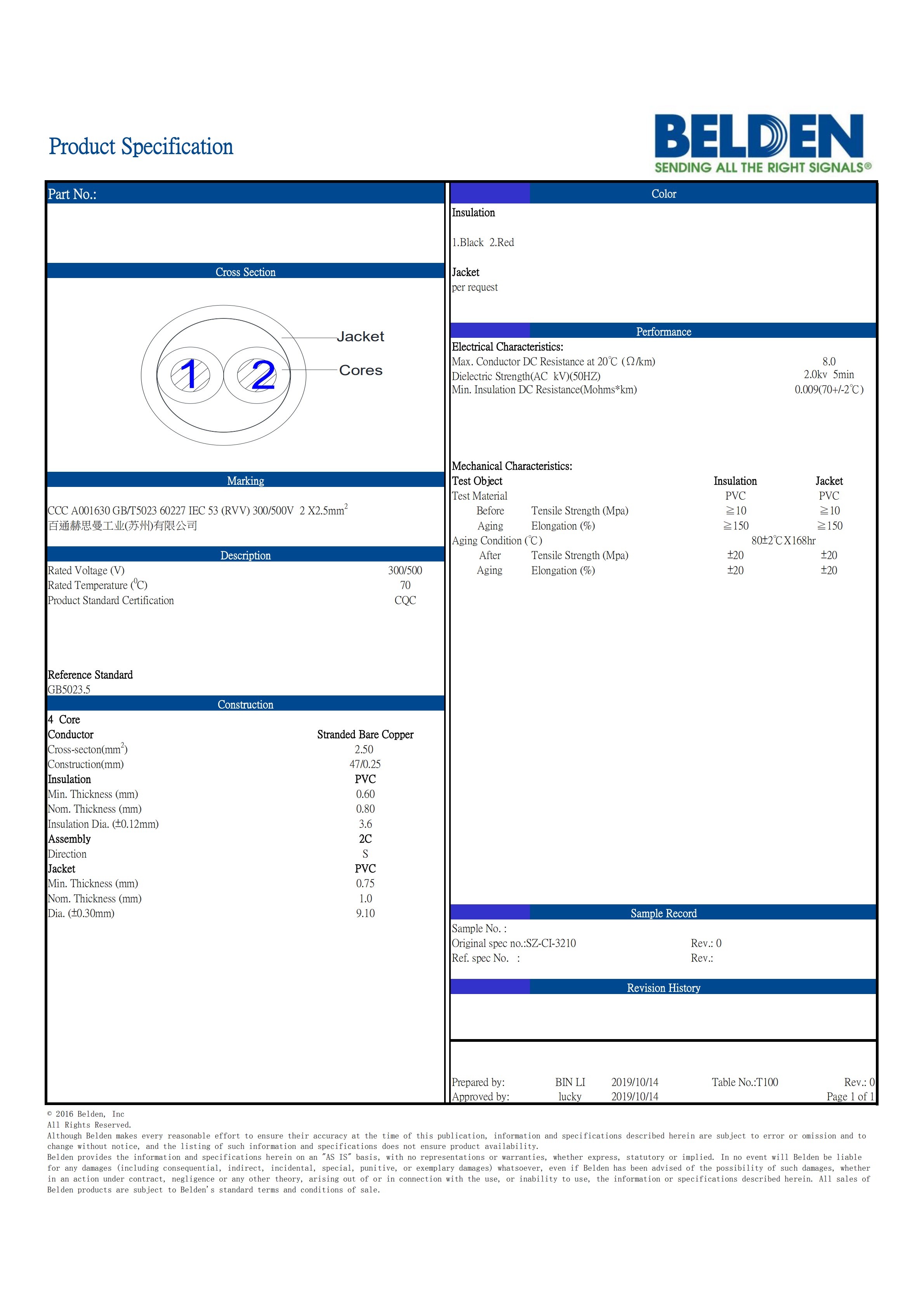
Task: Click the 'Description' section header
Action: [245, 555]
